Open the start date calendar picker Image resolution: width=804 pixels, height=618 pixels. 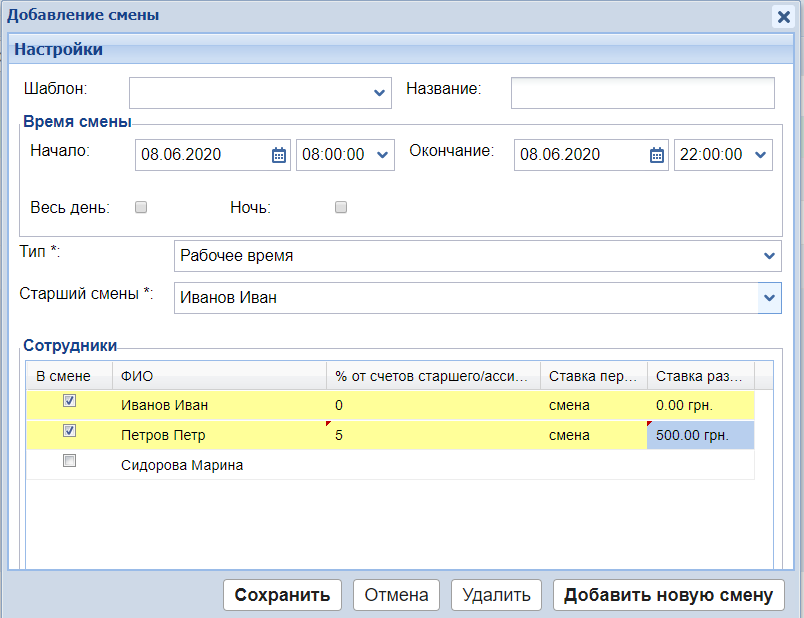click(279, 155)
